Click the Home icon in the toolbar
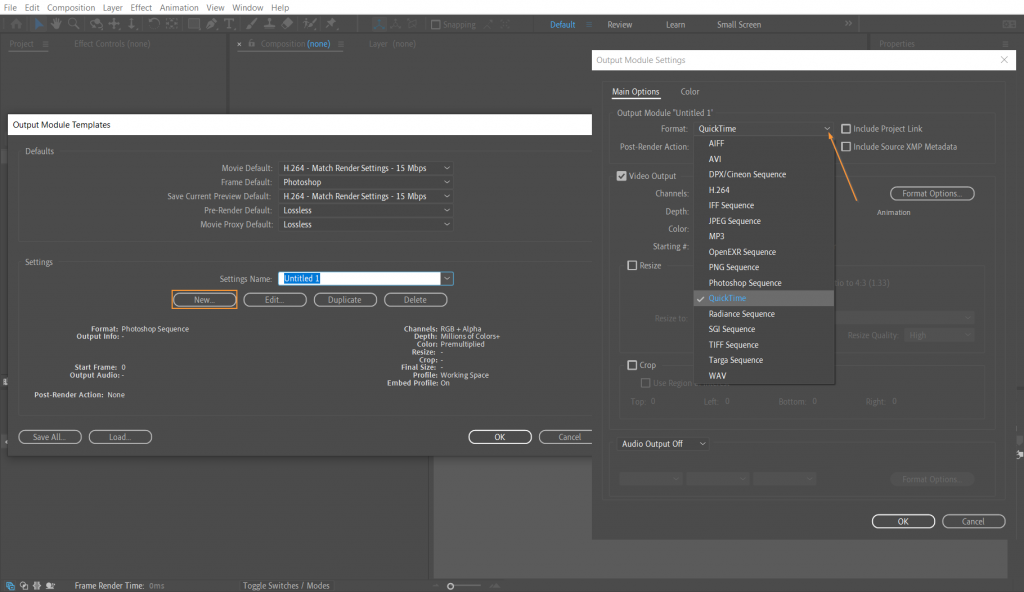The image size is (1024, 592). (x=16, y=24)
